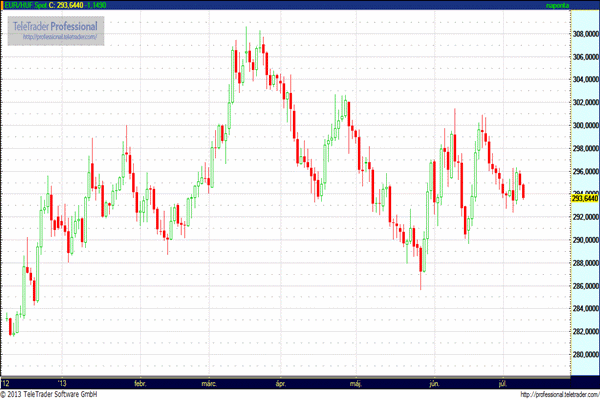Select the ápr. month on the time axis
Image resolution: width=600 pixels, height=400 pixels.
click(281, 382)
